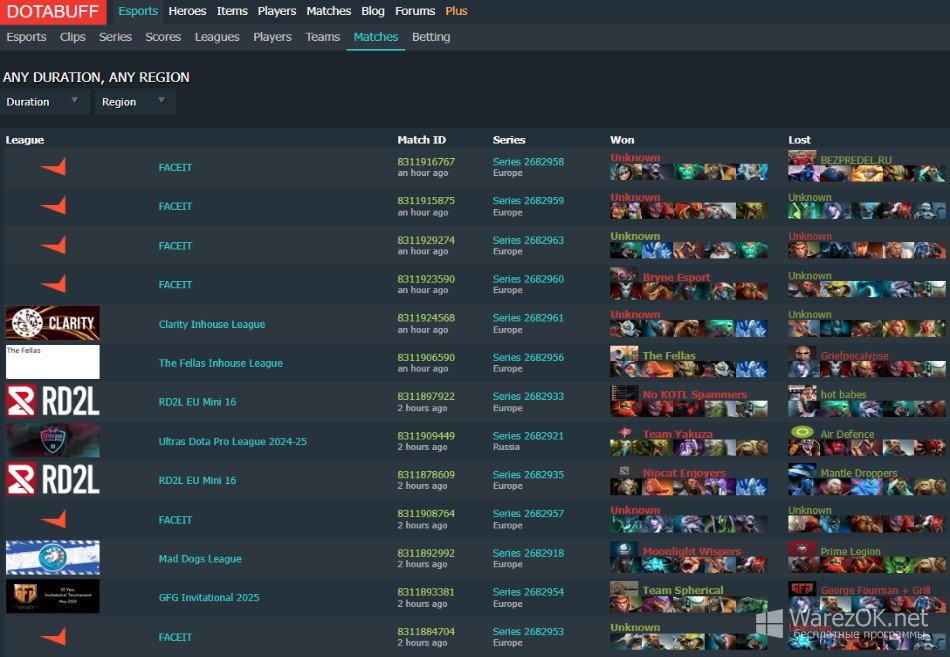950x657 pixels.
Task: Open match ID 8311924568
Action: (426, 318)
